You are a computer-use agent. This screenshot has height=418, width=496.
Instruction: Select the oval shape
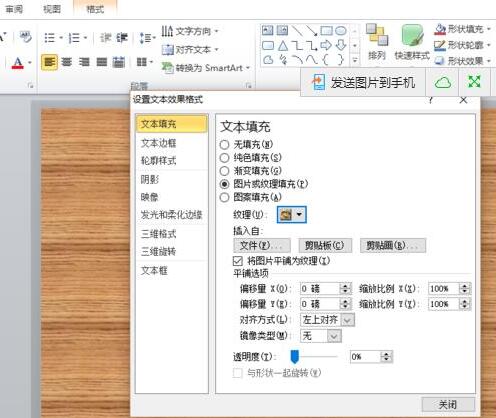pyautogui.click(x=341, y=30)
